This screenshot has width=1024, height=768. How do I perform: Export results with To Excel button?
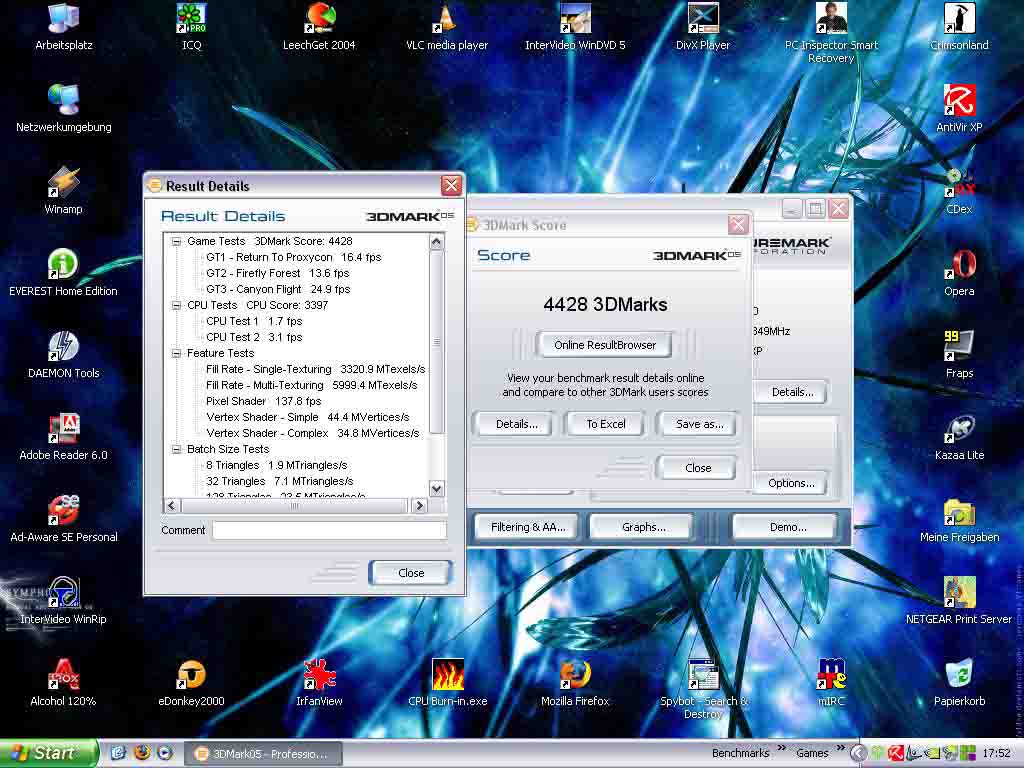(x=605, y=424)
